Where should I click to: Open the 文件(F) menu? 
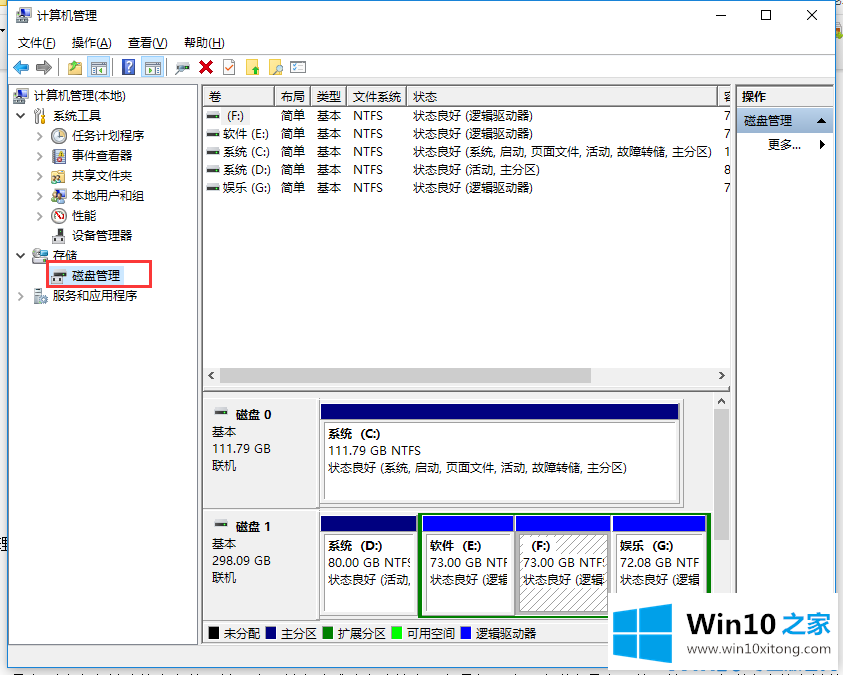point(37,42)
